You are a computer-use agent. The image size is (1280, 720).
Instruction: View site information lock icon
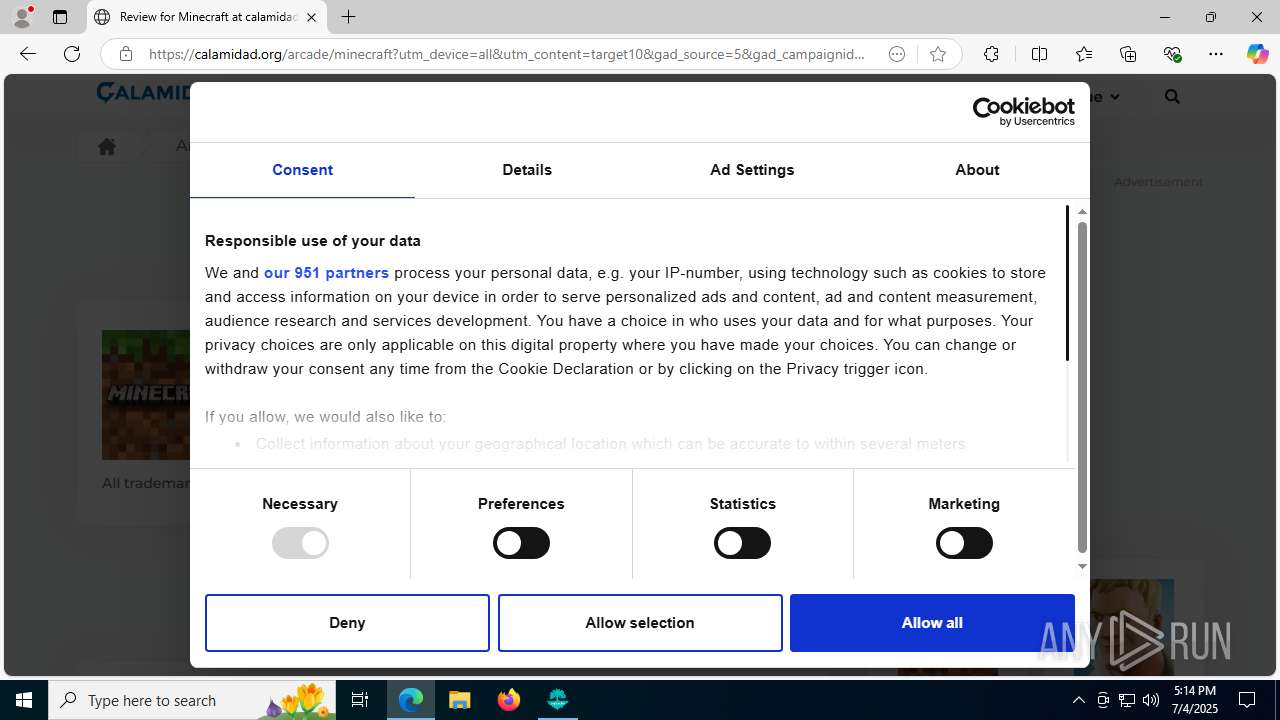tap(125, 54)
